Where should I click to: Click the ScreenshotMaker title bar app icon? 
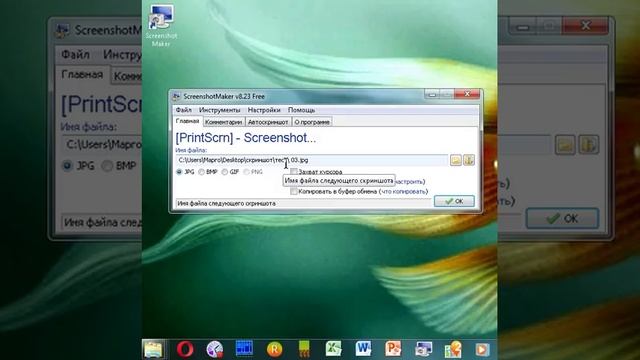tap(176, 97)
